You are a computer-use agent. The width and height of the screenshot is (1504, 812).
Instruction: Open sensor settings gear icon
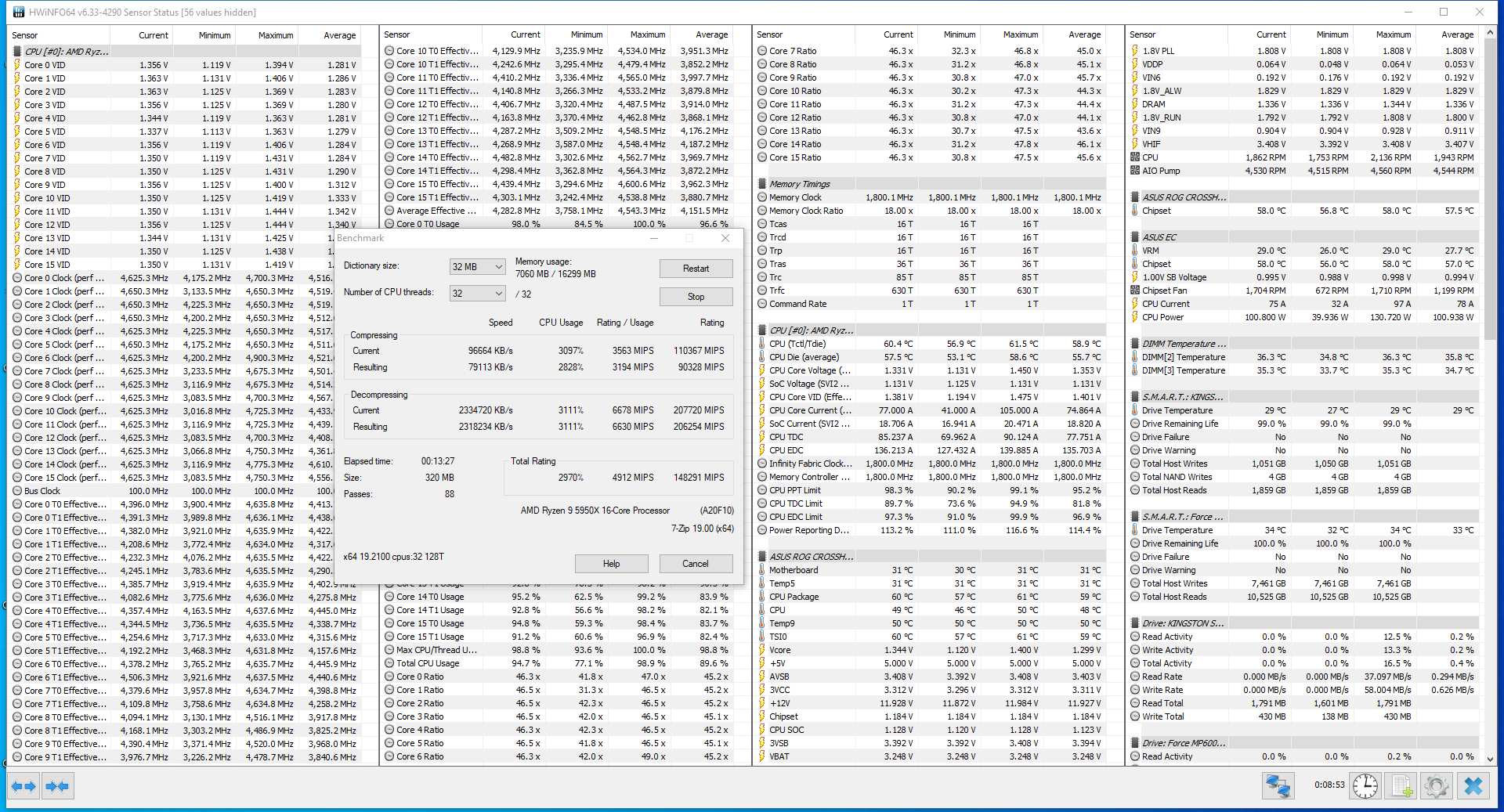[1437, 785]
